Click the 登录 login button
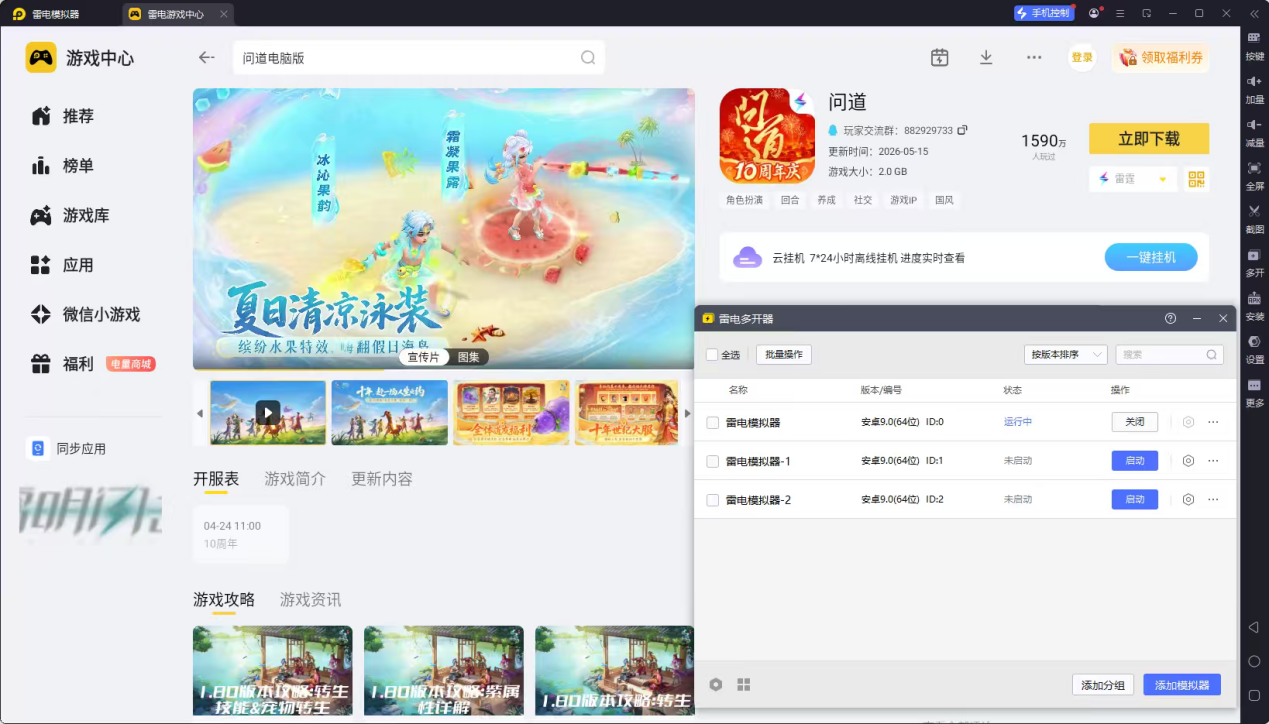 pos(1082,58)
